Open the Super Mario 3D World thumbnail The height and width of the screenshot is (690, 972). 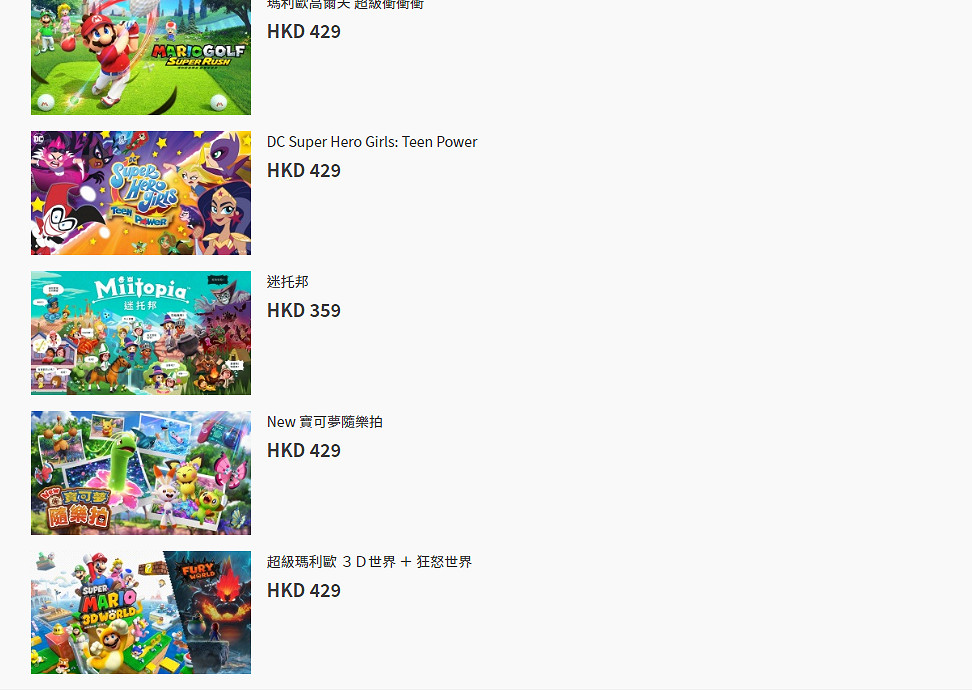140,612
